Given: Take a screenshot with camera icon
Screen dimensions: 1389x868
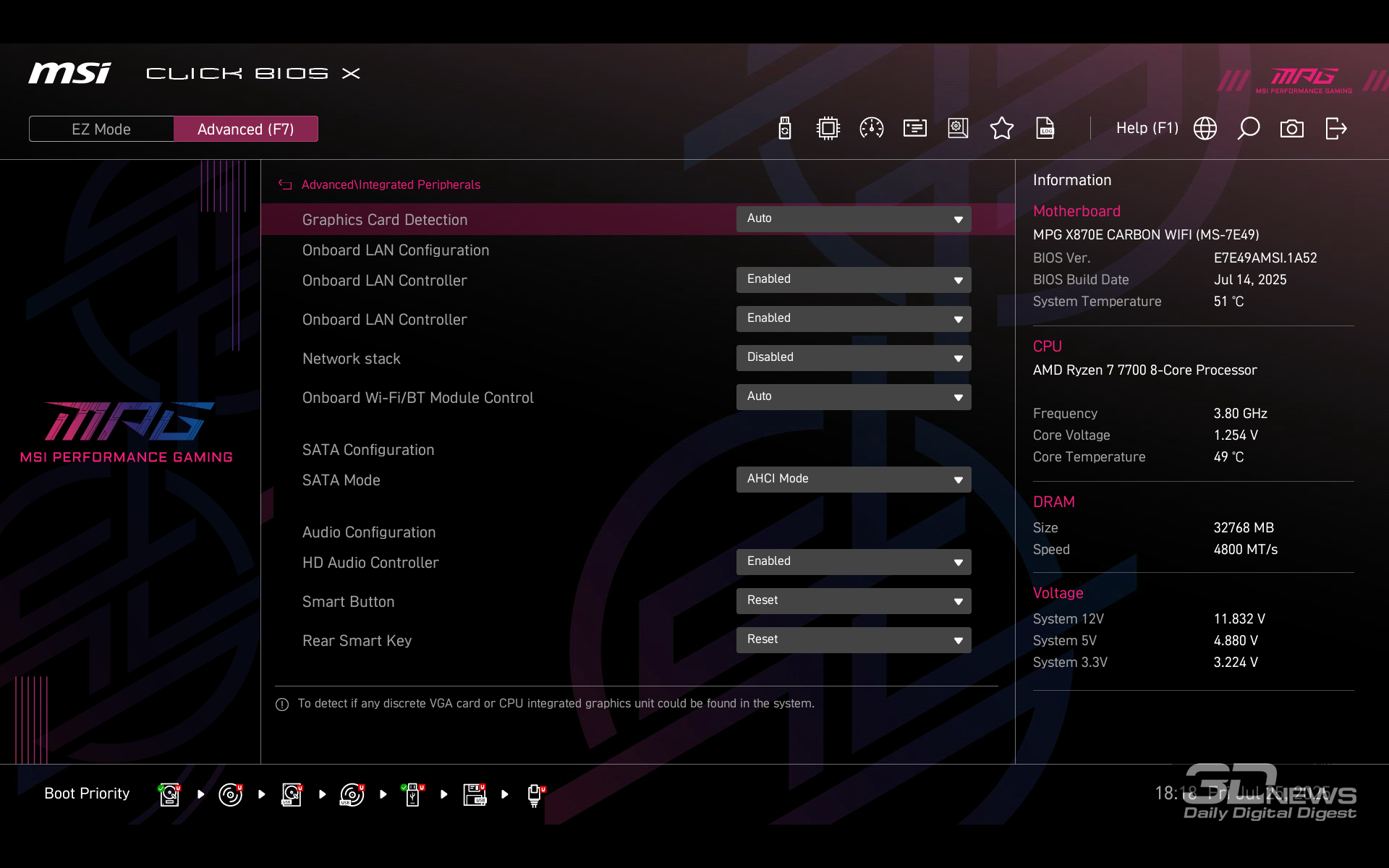Looking at the screenshot, I should point(1291,129).
